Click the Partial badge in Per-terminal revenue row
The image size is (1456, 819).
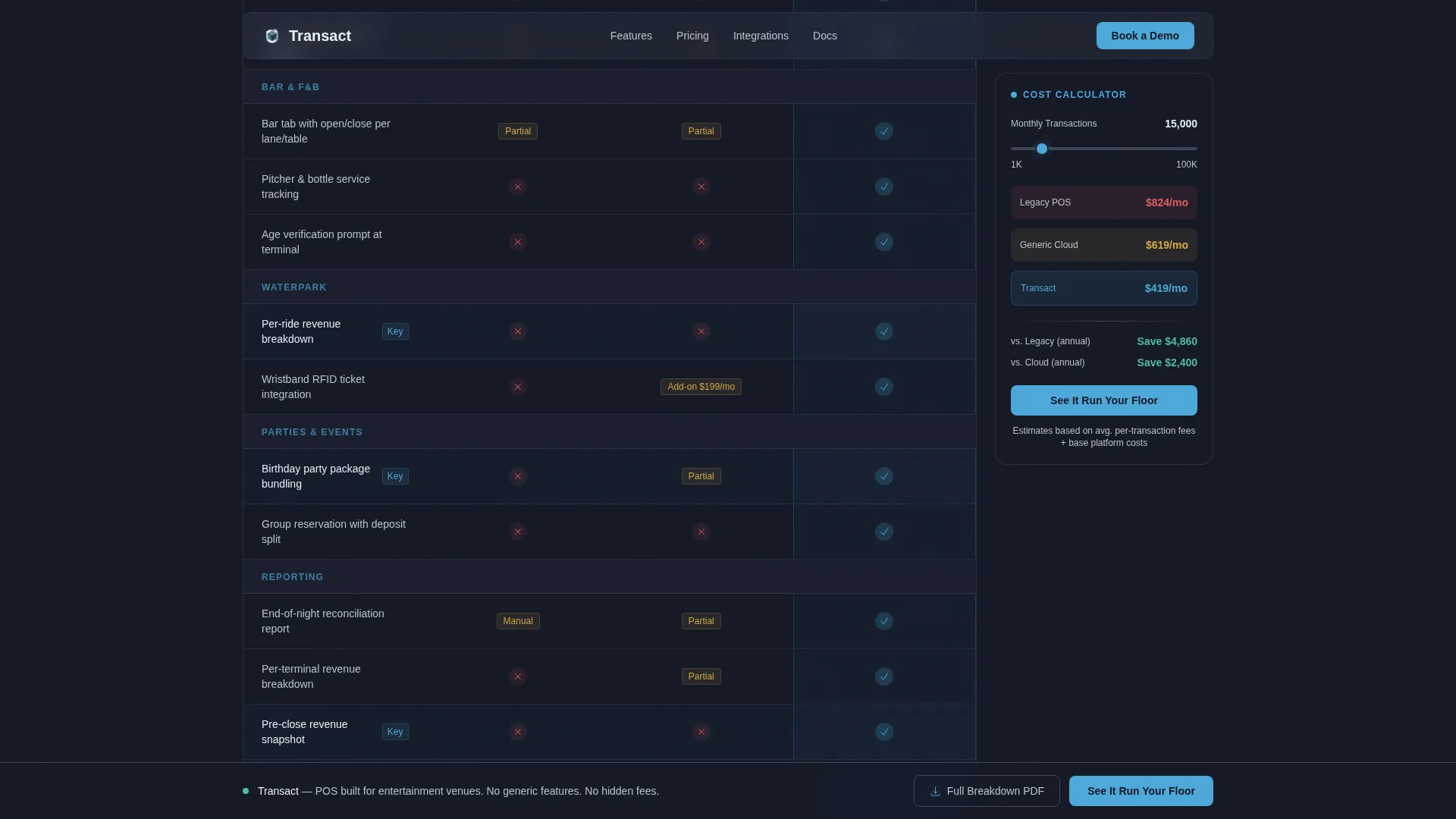pos(701,676)
